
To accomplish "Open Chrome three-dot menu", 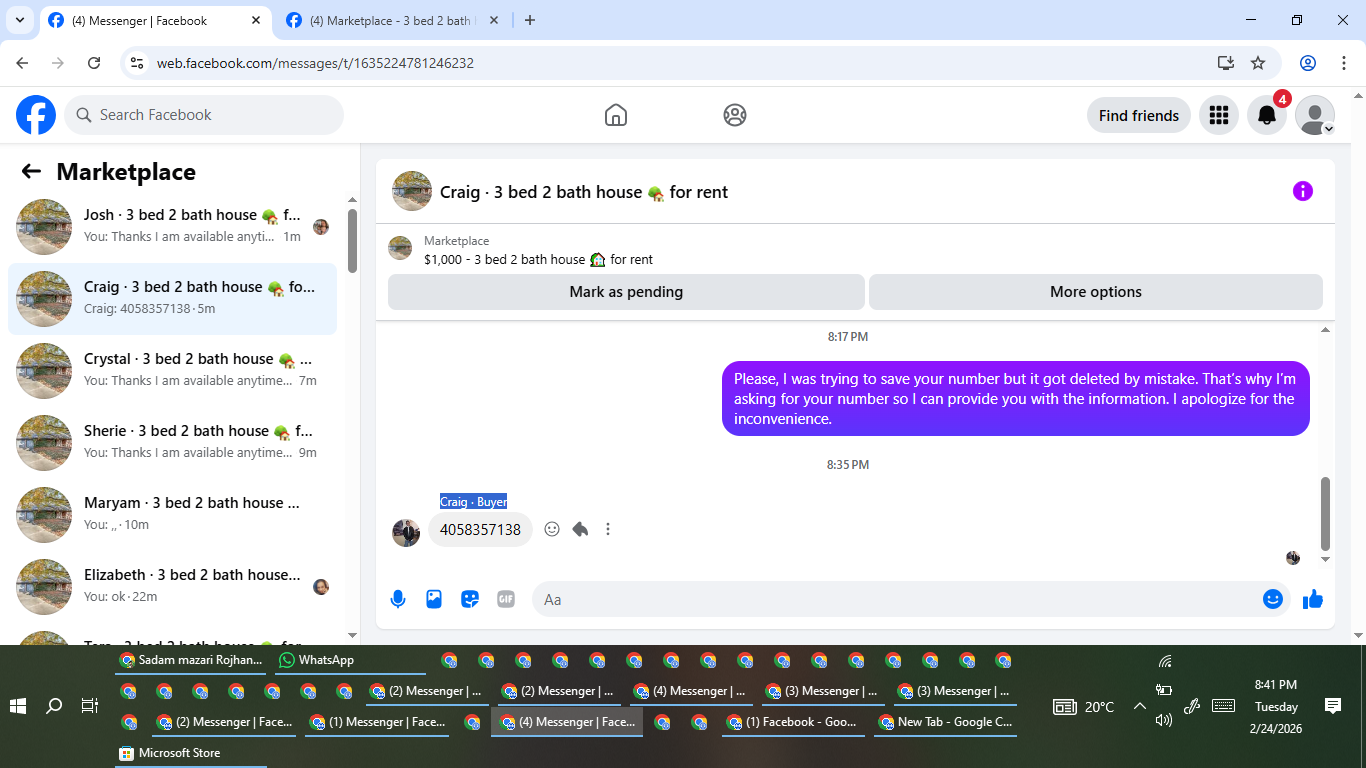I will point(1342,63).
